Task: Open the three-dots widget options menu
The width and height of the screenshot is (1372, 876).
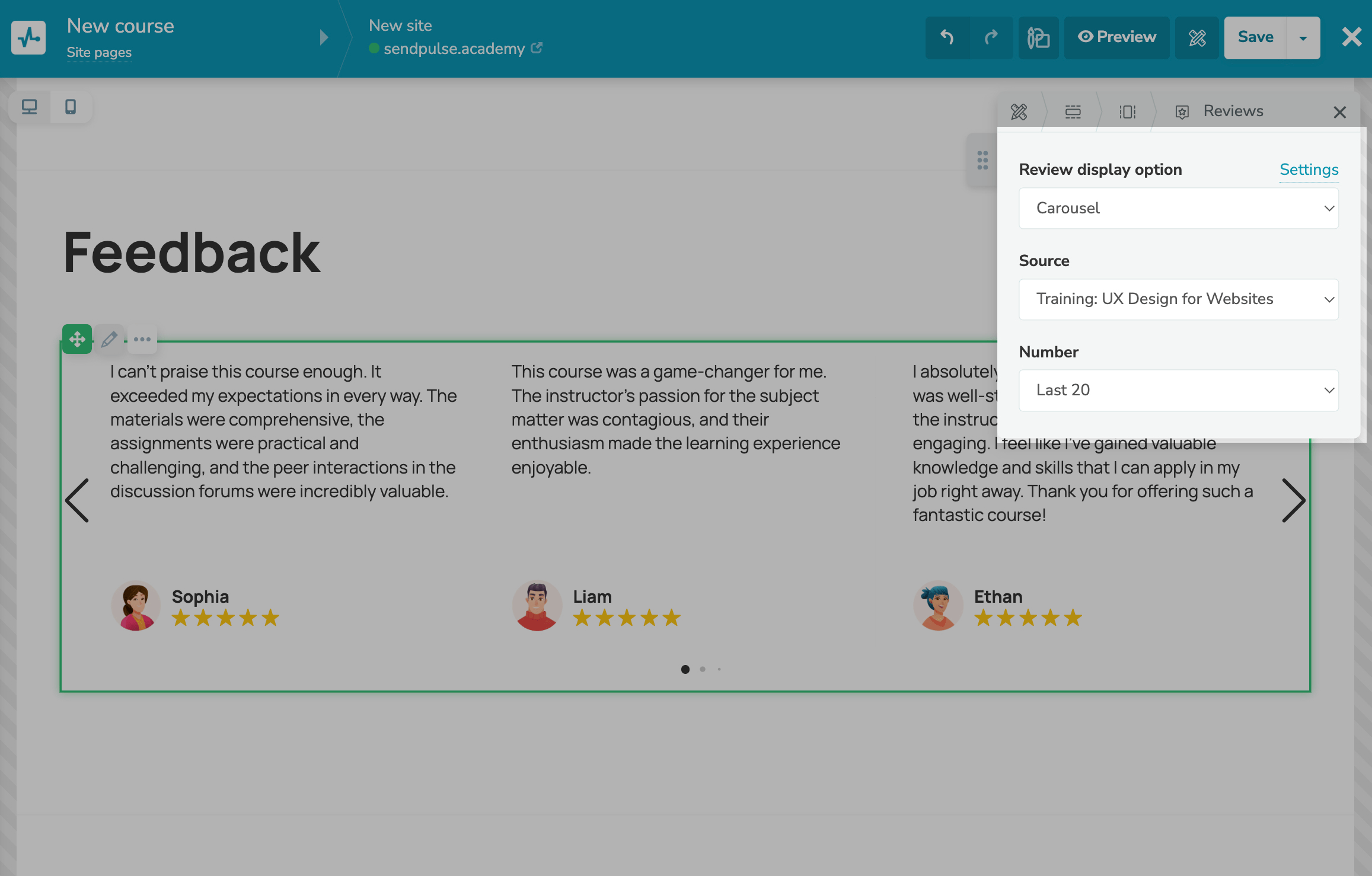Action: click(142, 339)
